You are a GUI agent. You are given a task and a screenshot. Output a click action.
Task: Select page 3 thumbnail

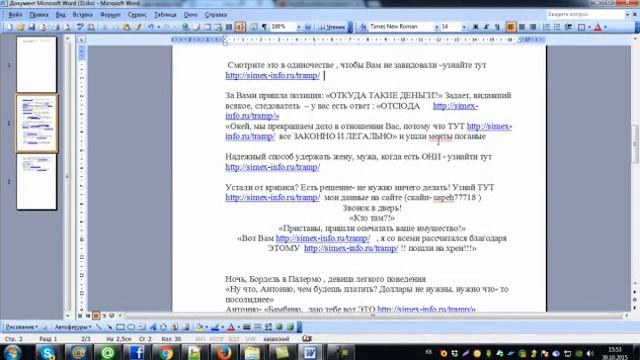point(36,182)
